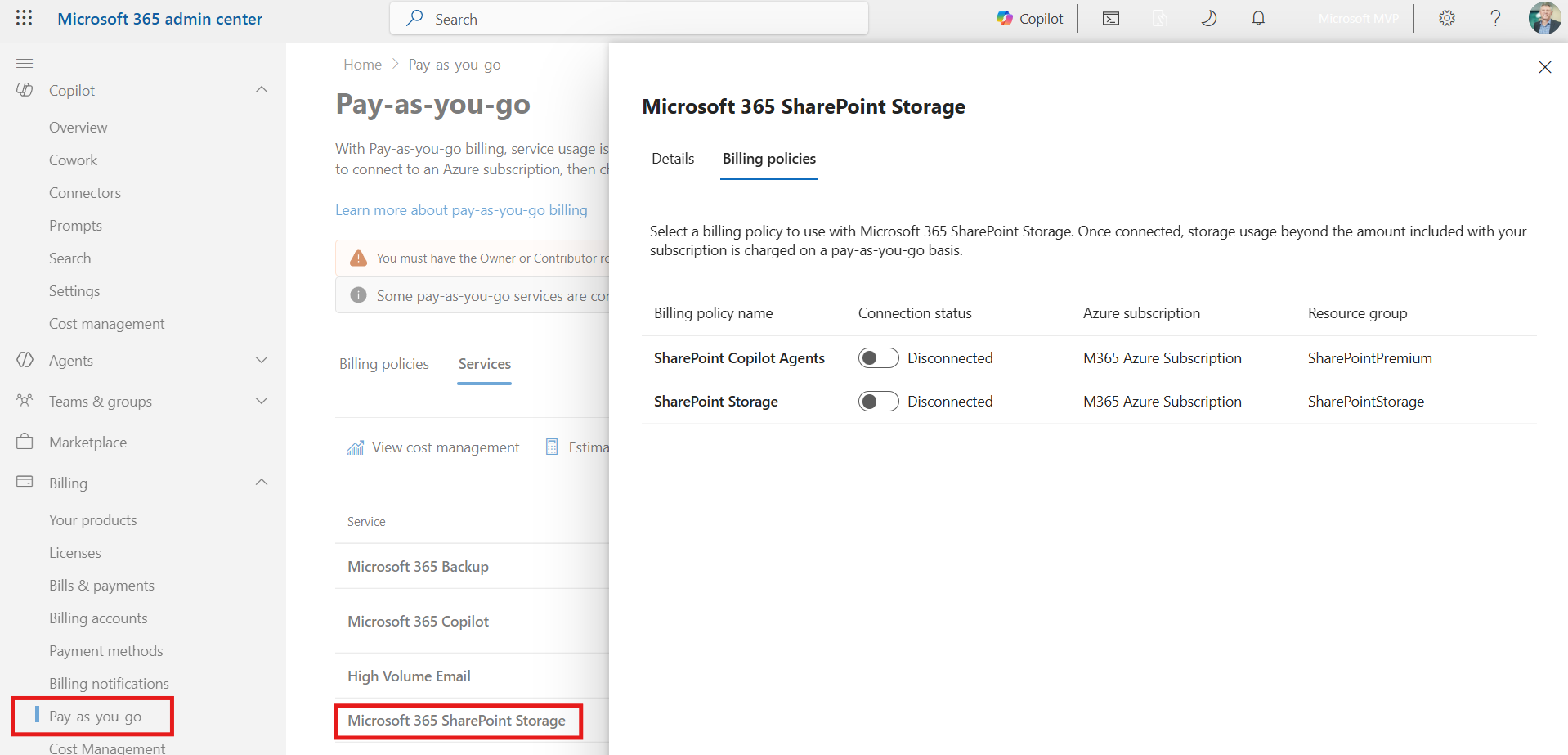Open settings gear icon

pyautogui.click(x=1447, y=18)
